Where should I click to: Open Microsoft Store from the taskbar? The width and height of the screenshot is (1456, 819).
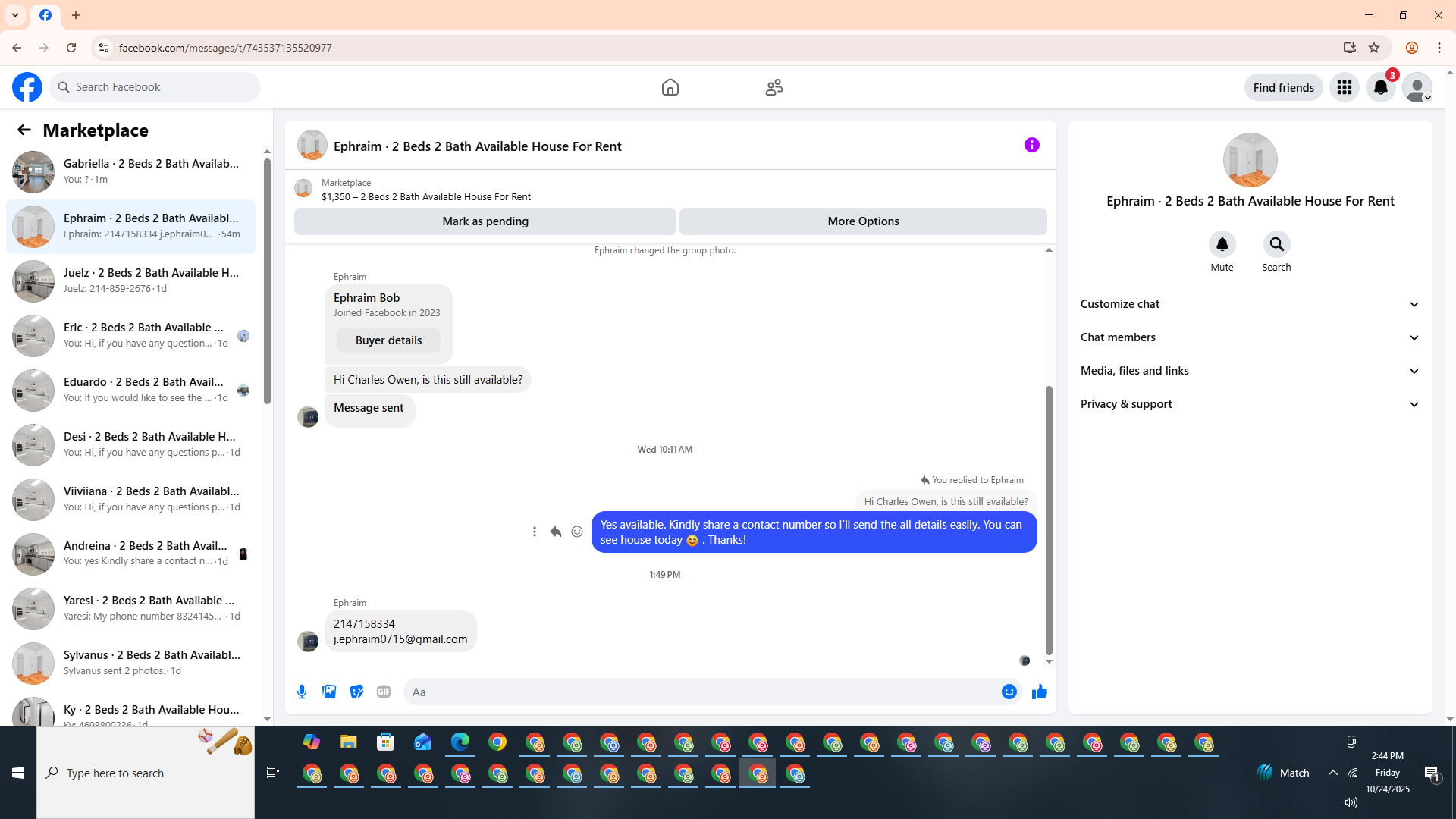[386, 742]
